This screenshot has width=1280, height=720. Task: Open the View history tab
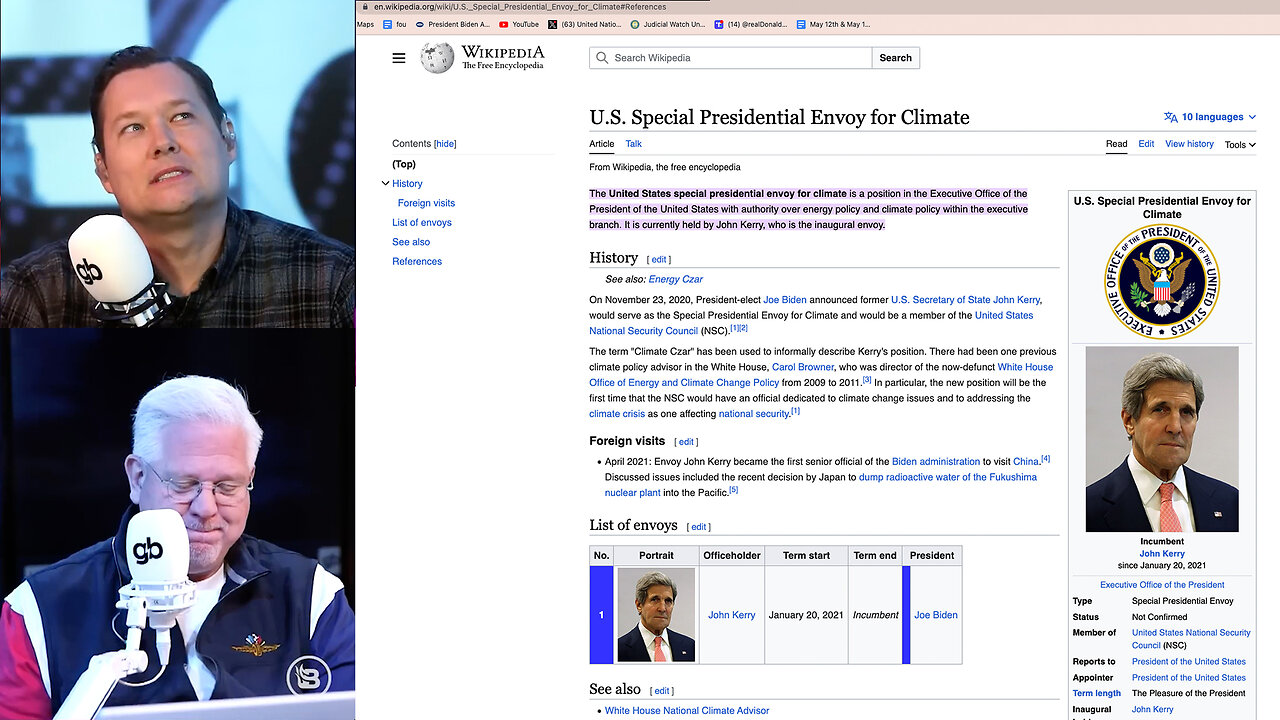point(1189,144)
